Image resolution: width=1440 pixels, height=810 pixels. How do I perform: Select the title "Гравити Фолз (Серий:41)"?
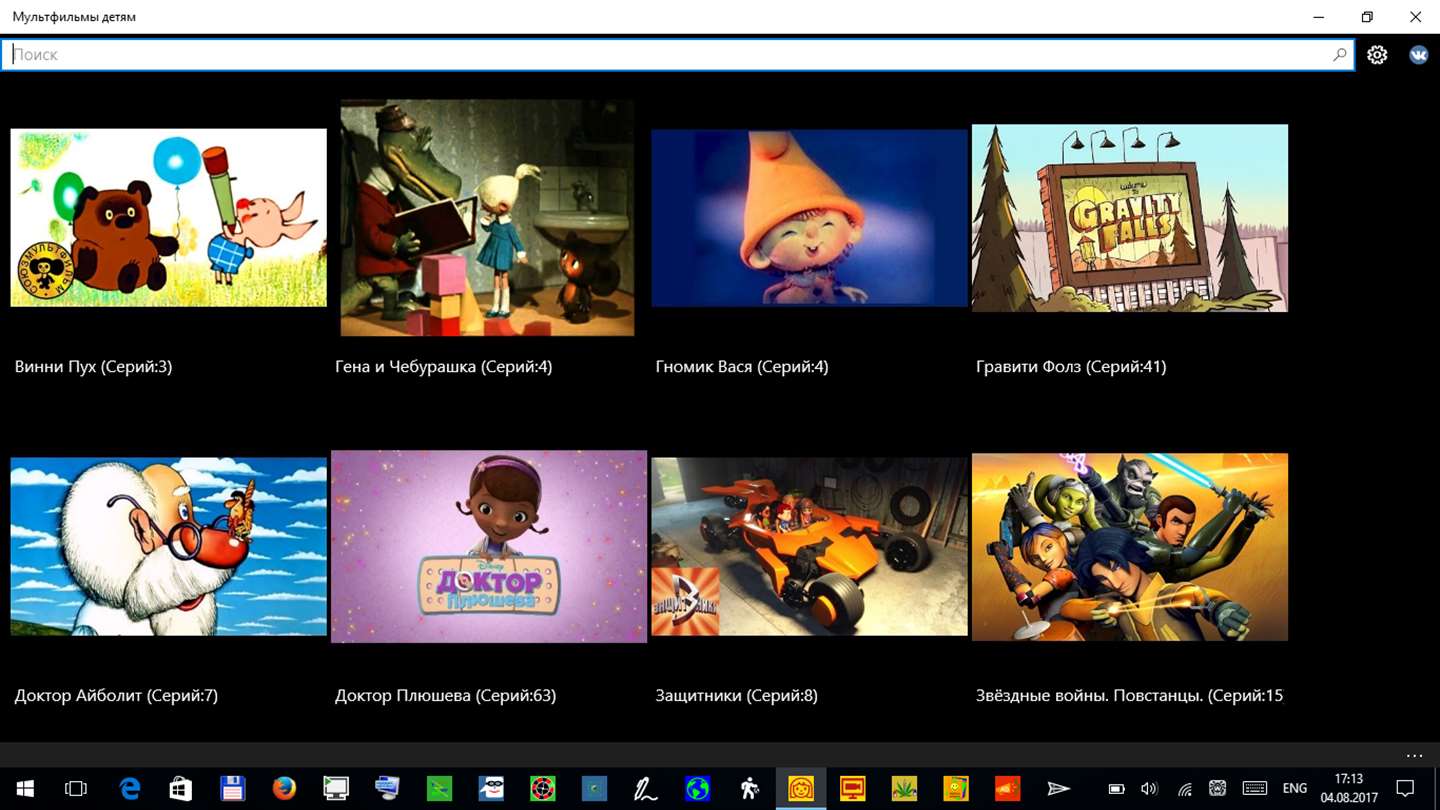click(x=1071, y=367)
